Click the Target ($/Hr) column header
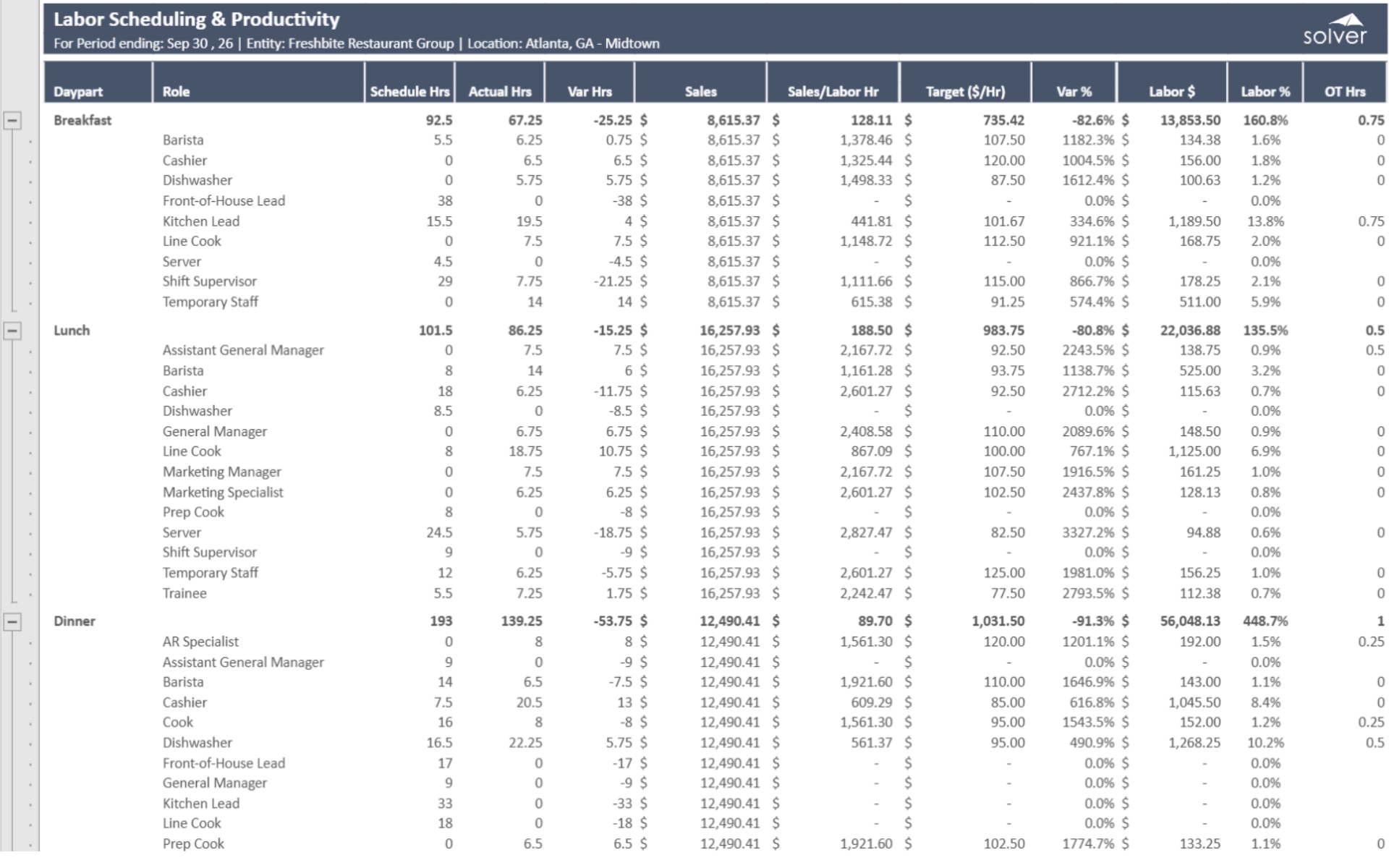1389x868 pixels. coord(965,92)
